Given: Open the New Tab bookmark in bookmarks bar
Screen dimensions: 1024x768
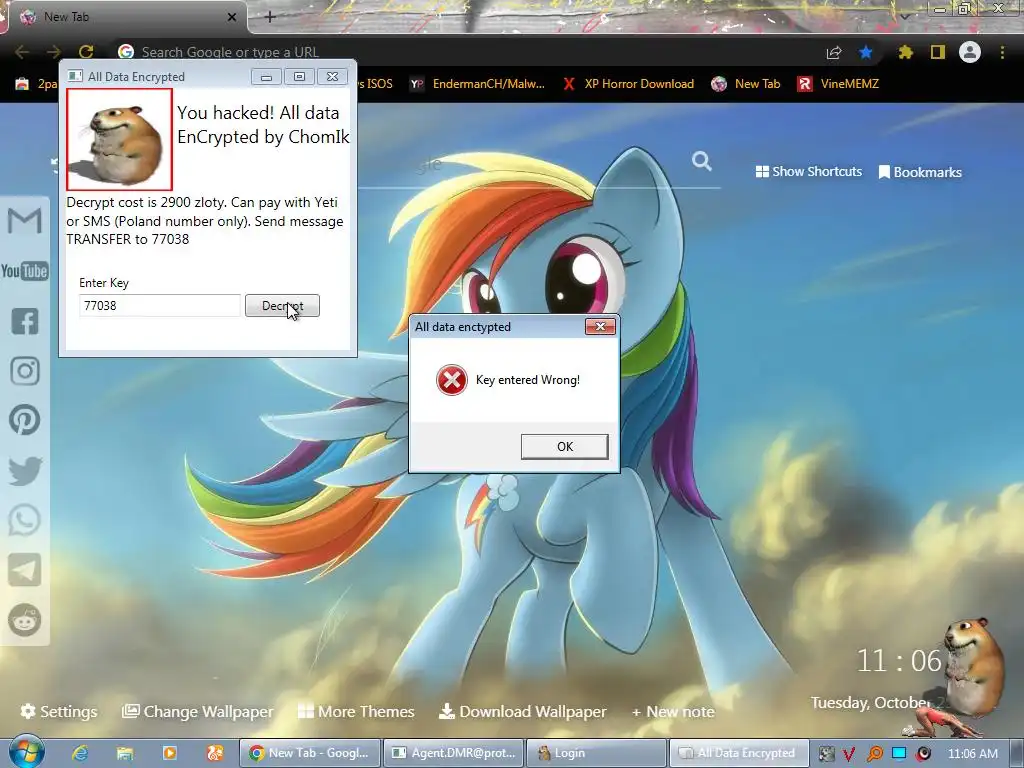Looking at the screenshot, I should click(x=746, y=84).
